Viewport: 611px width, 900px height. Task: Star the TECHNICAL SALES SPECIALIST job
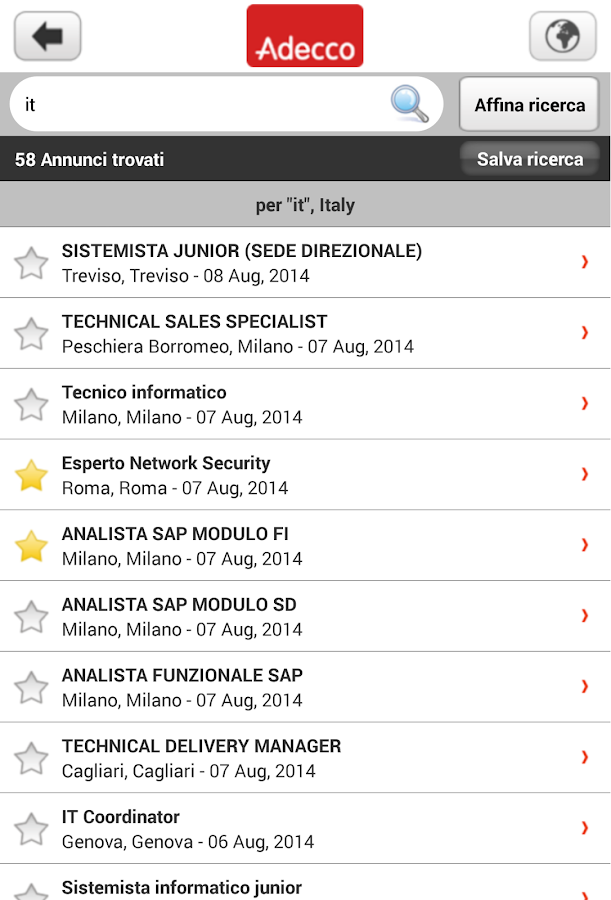pos(32,334)
